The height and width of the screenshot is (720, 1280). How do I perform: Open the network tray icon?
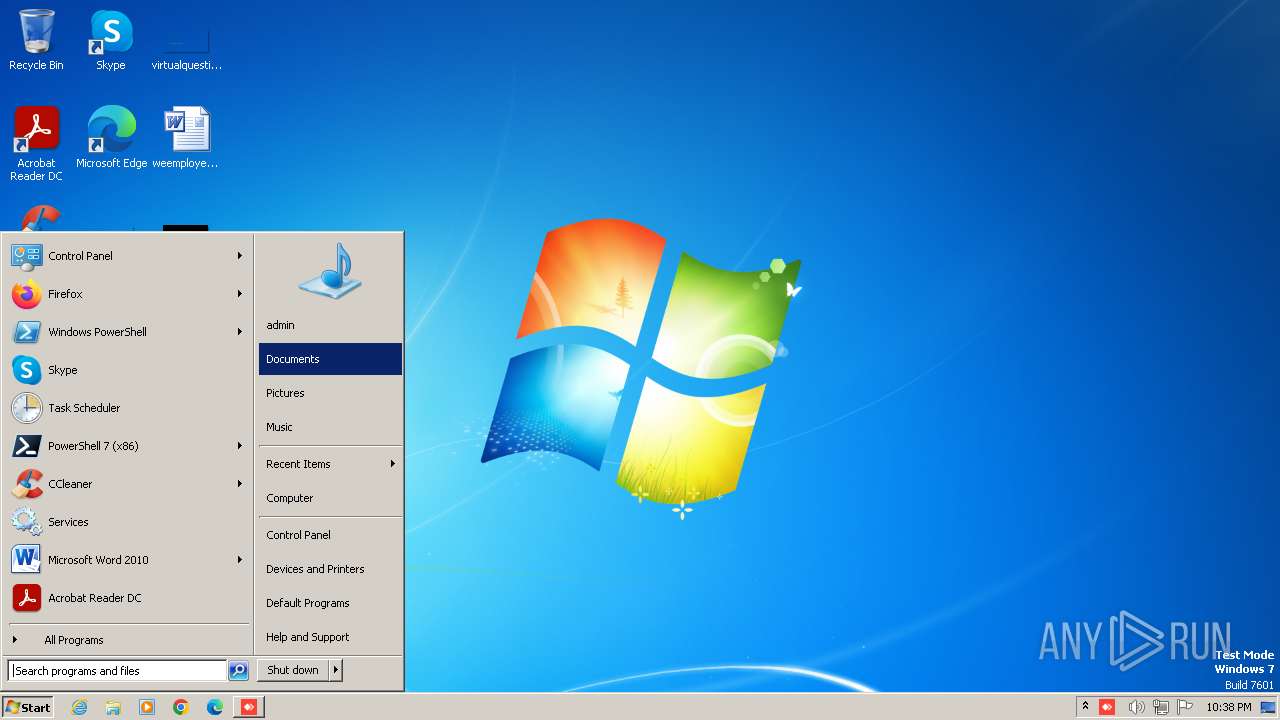click(1161, 707)
